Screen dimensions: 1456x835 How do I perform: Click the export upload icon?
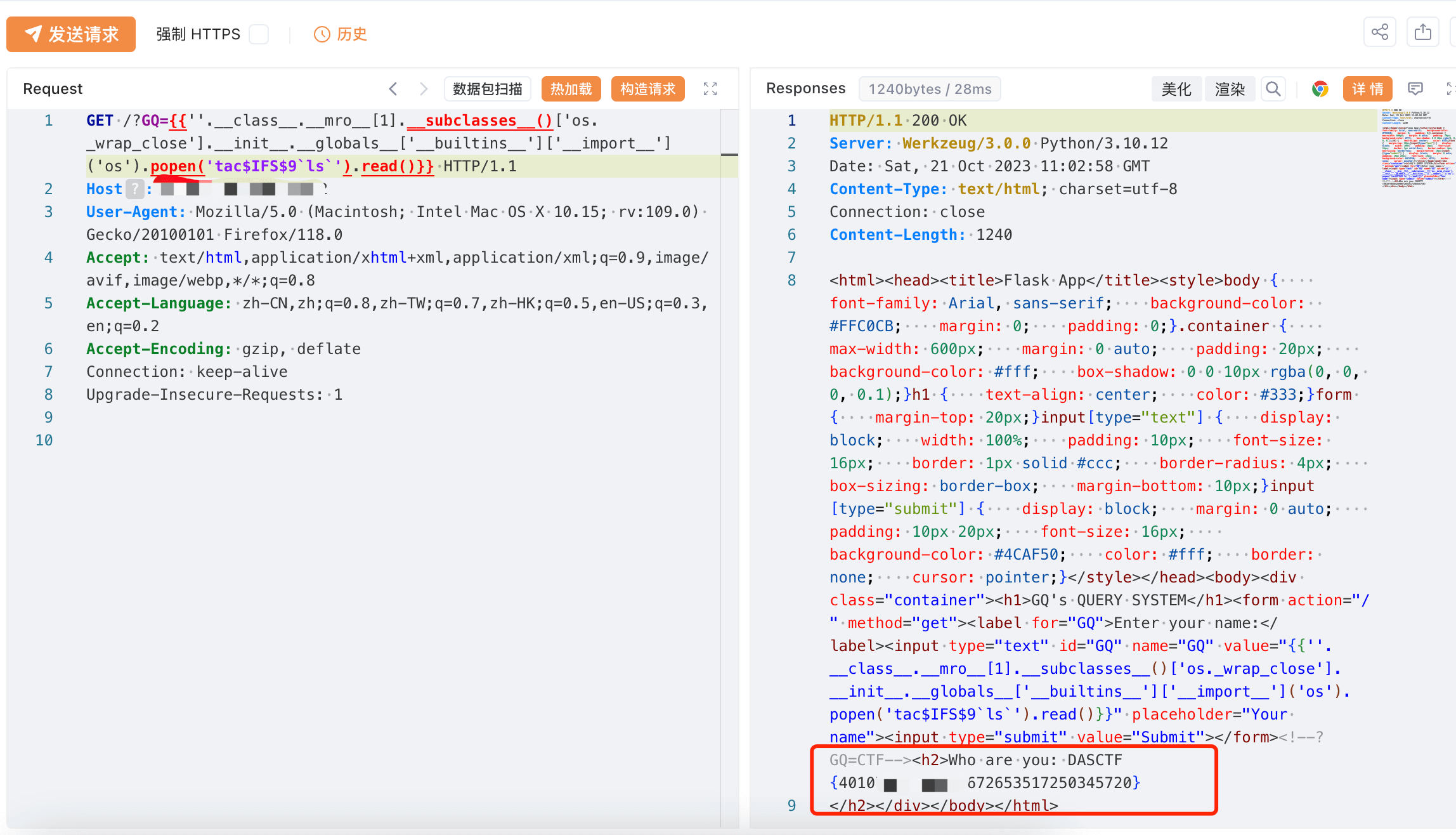tap(1423, 32)
